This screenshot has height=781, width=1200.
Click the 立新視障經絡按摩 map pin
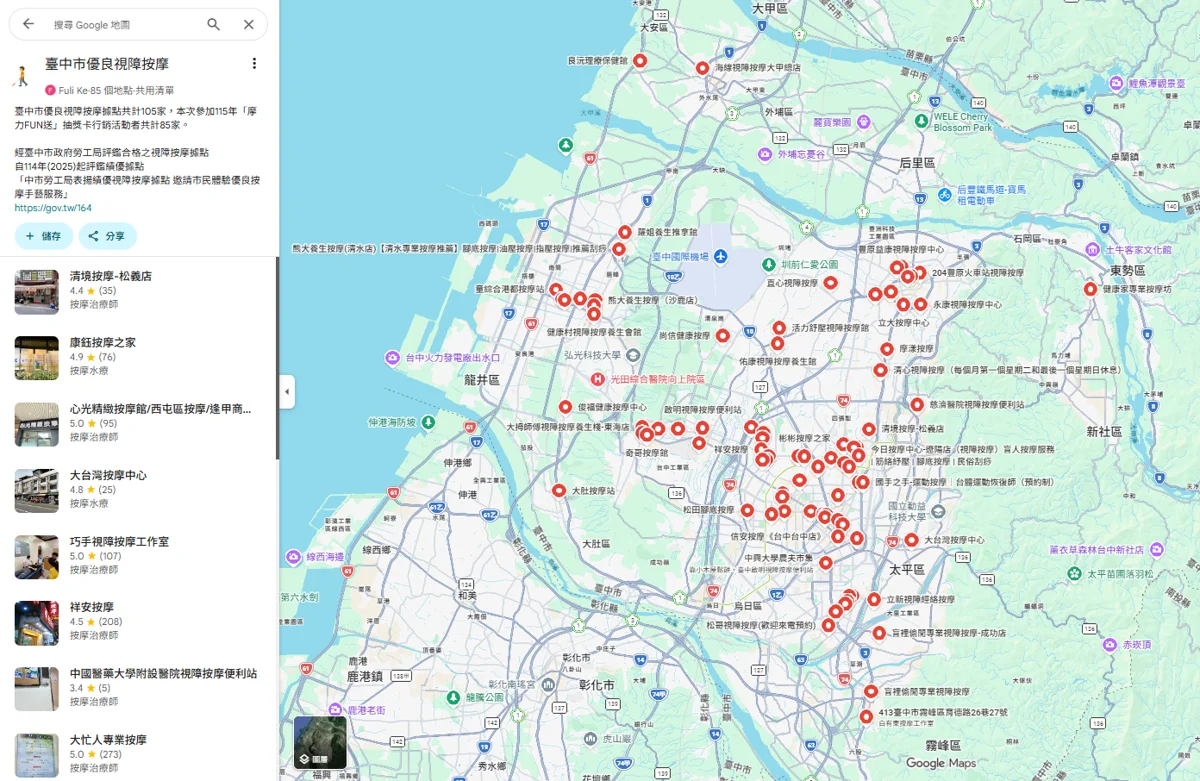pyautogui.click(x=874, y=600)
